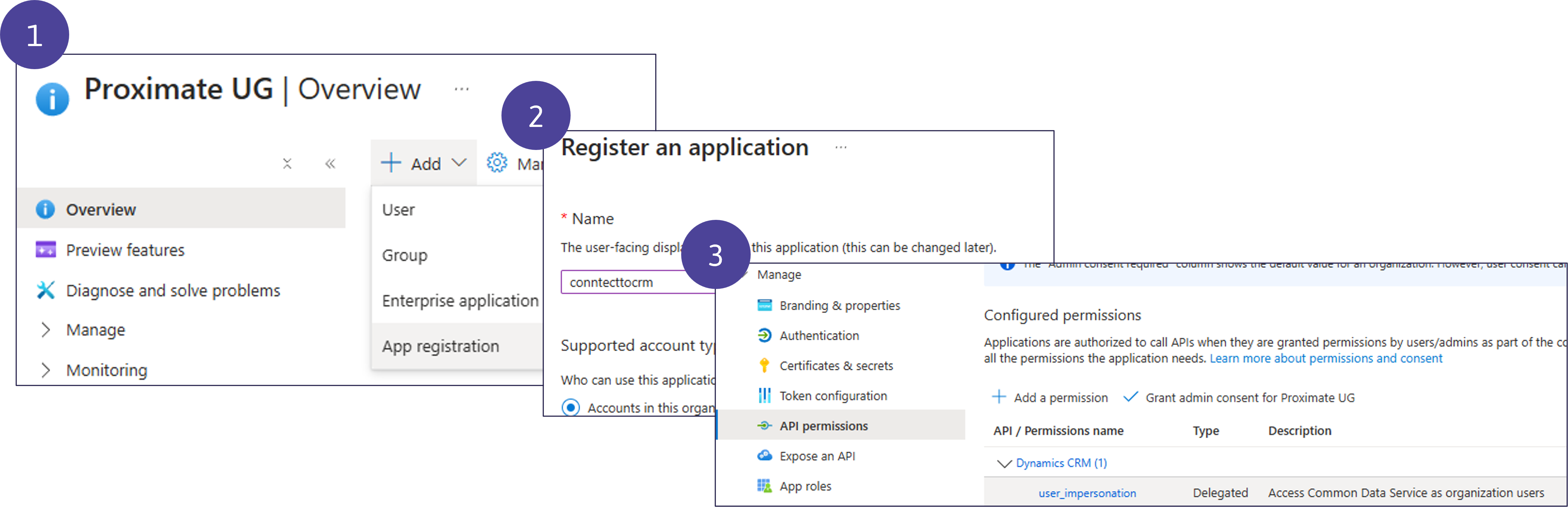1568x507 pixels.
Task: Select User from the Add menu
Action: [397, 209]
